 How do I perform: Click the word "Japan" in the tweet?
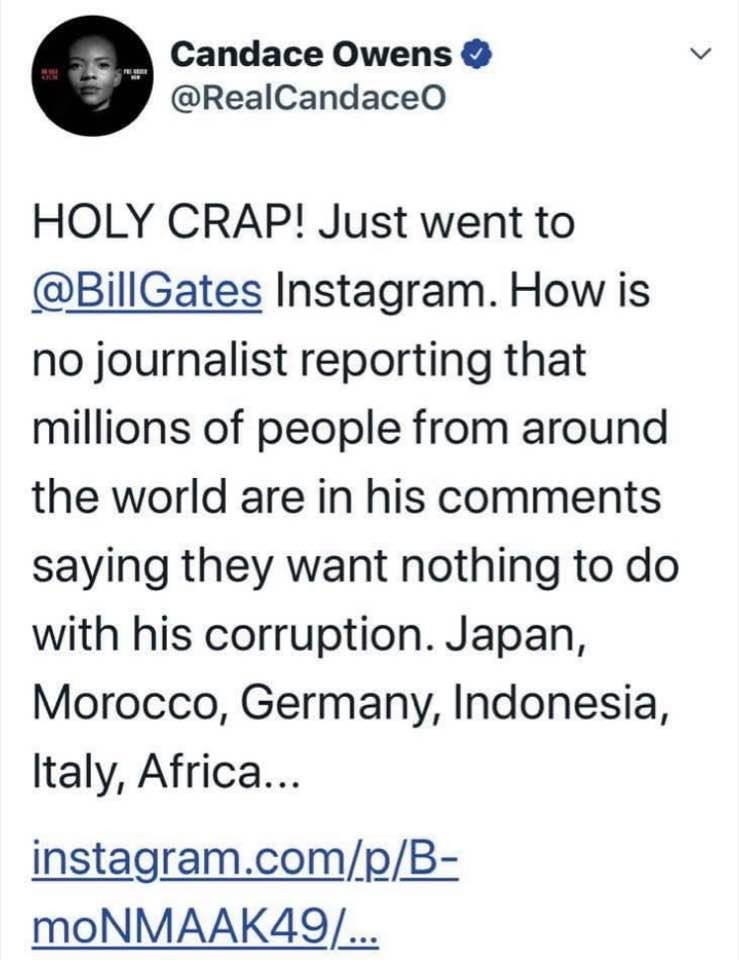[518, 635]
